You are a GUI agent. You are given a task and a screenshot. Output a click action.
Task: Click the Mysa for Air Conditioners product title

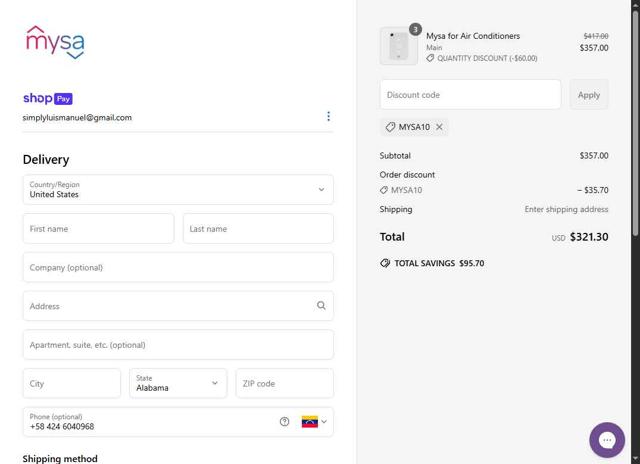(473, 36)
